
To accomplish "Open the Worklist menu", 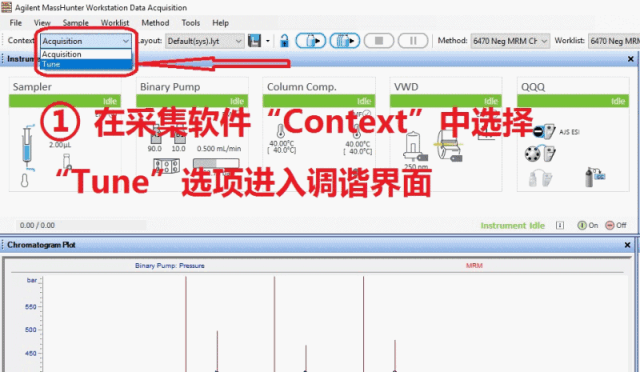I will (115, 23).
